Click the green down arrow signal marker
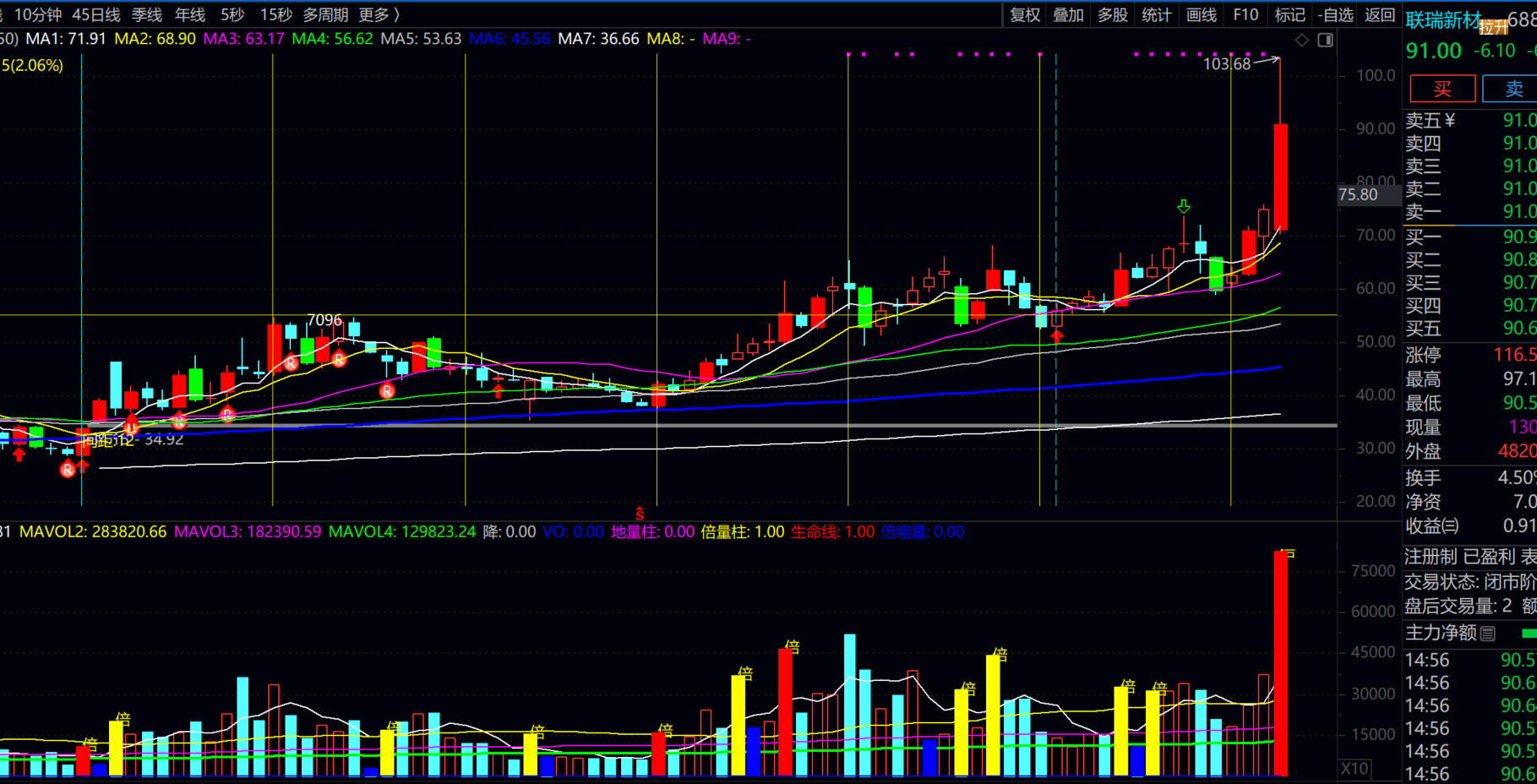Viewport: 1537px width, 784px height. (1184, 206)
